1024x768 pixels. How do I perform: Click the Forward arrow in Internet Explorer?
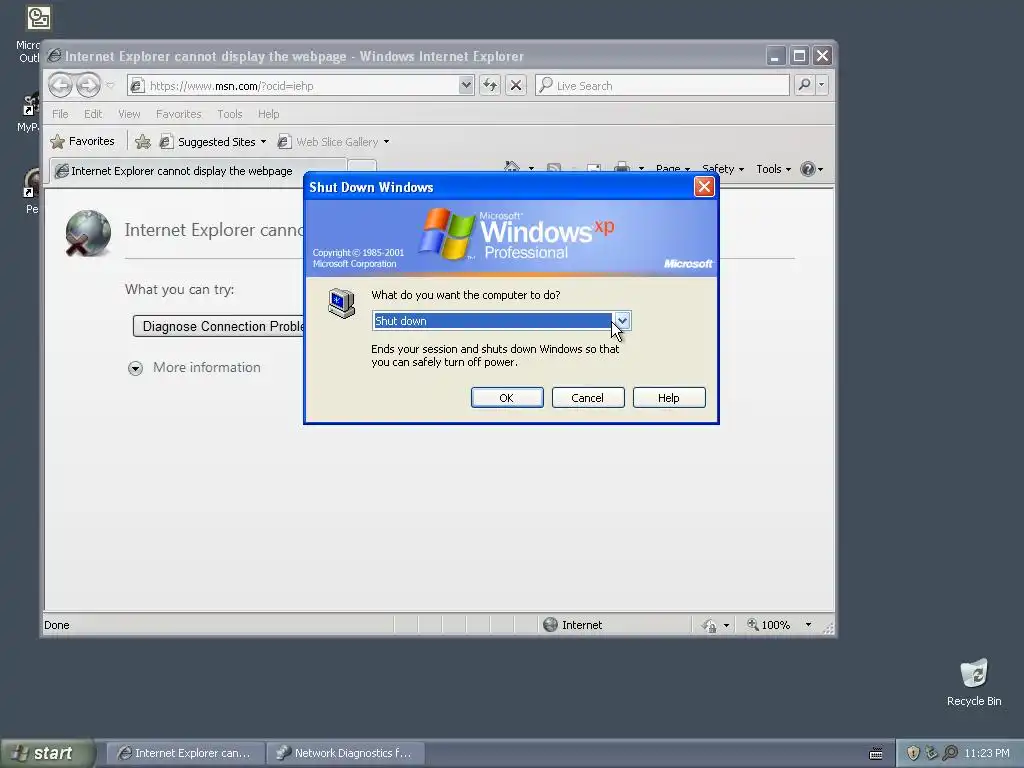88,85
